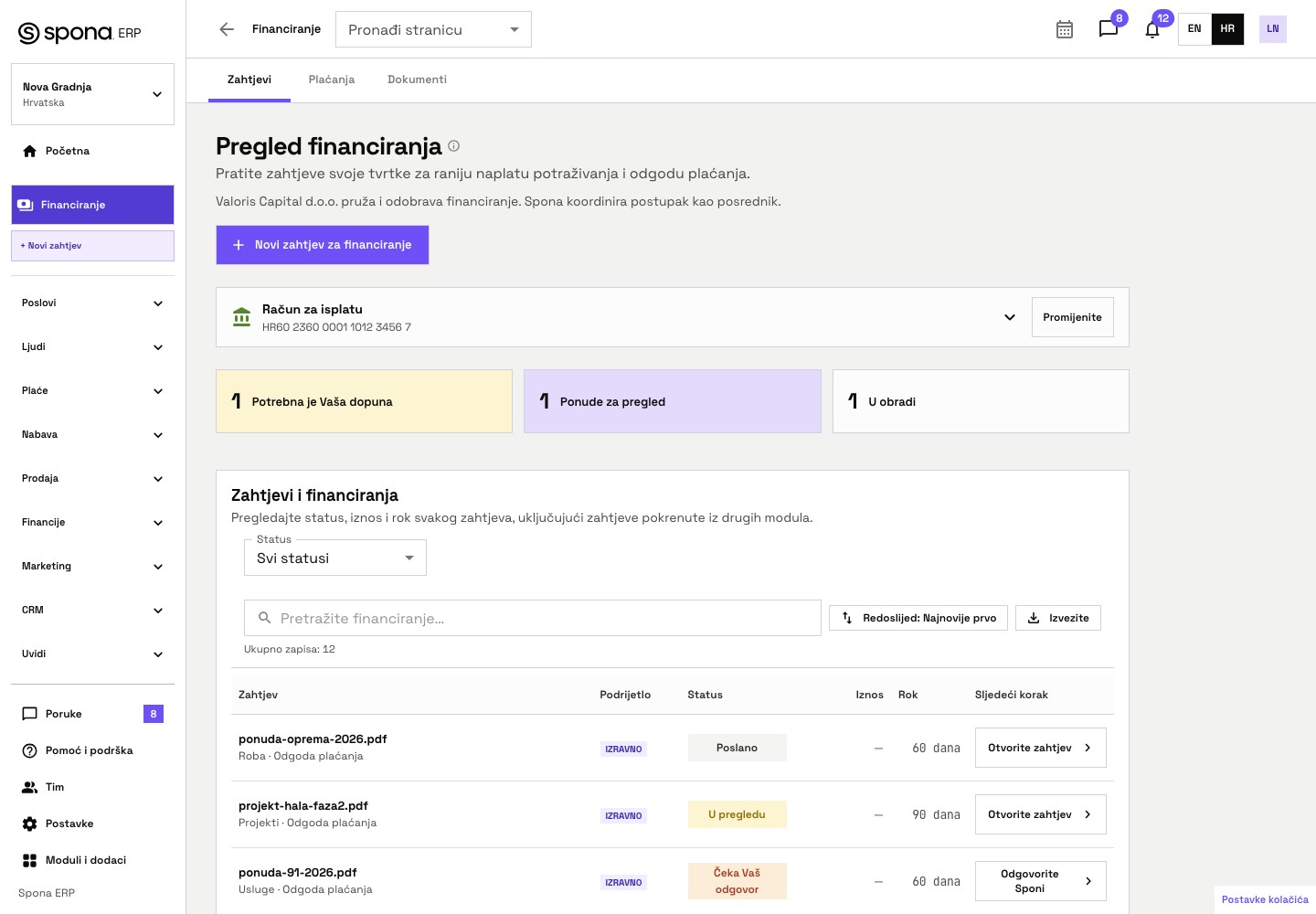Screen dimensions: 1316x914
Task: Click Redoslijed: Najnovije prvo sort button
Action: pyautogui.click(x=918, y=618)
